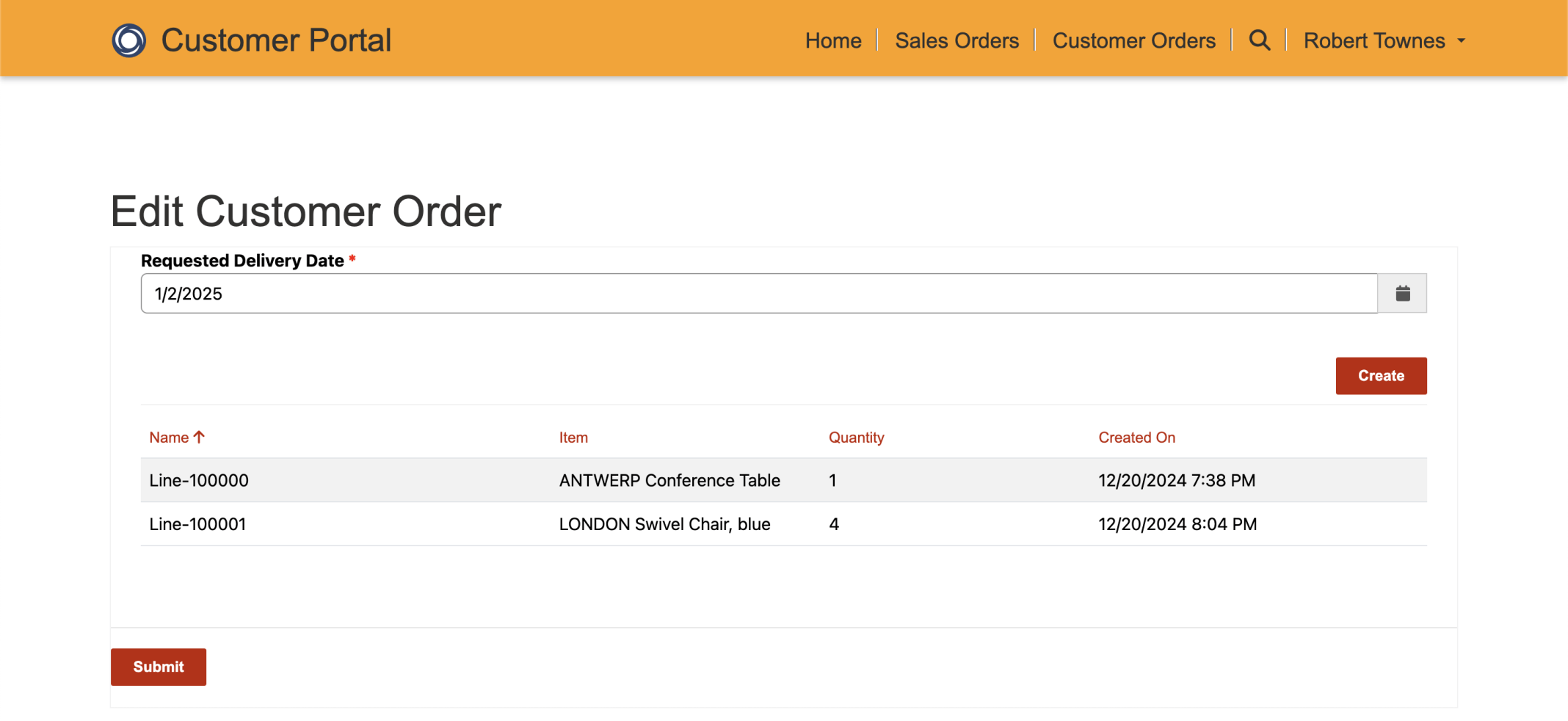The width and height of the screenshot is (1568, 721).
Task: Sort the table by Quantity column
Action: 856,438
